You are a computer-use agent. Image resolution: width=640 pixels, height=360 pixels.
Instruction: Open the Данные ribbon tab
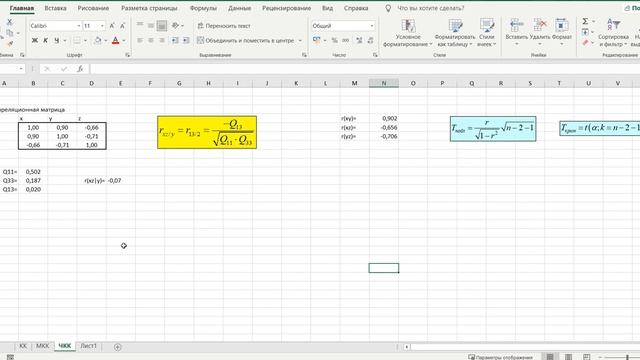tap(240, 8)
